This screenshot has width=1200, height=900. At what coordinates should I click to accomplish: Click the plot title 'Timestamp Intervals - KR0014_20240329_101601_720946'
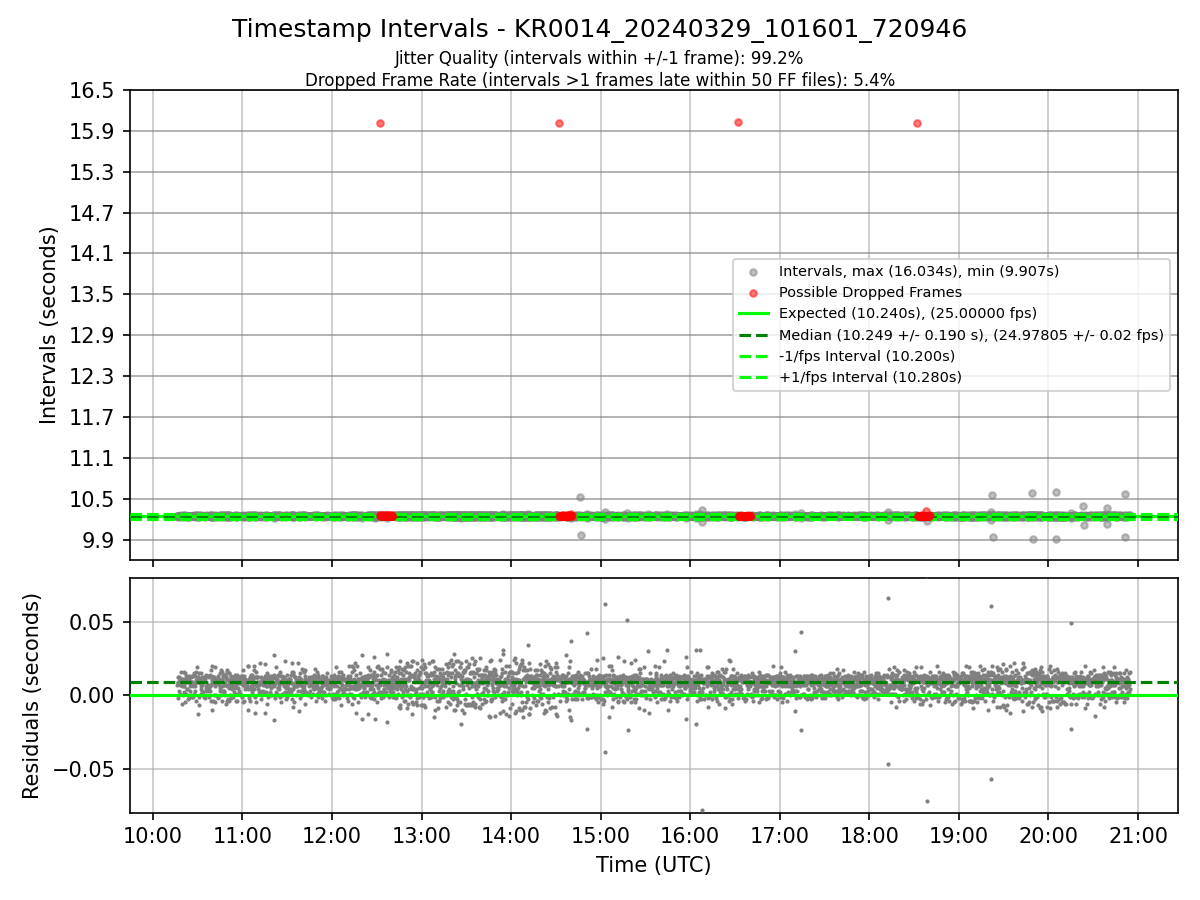599,29
